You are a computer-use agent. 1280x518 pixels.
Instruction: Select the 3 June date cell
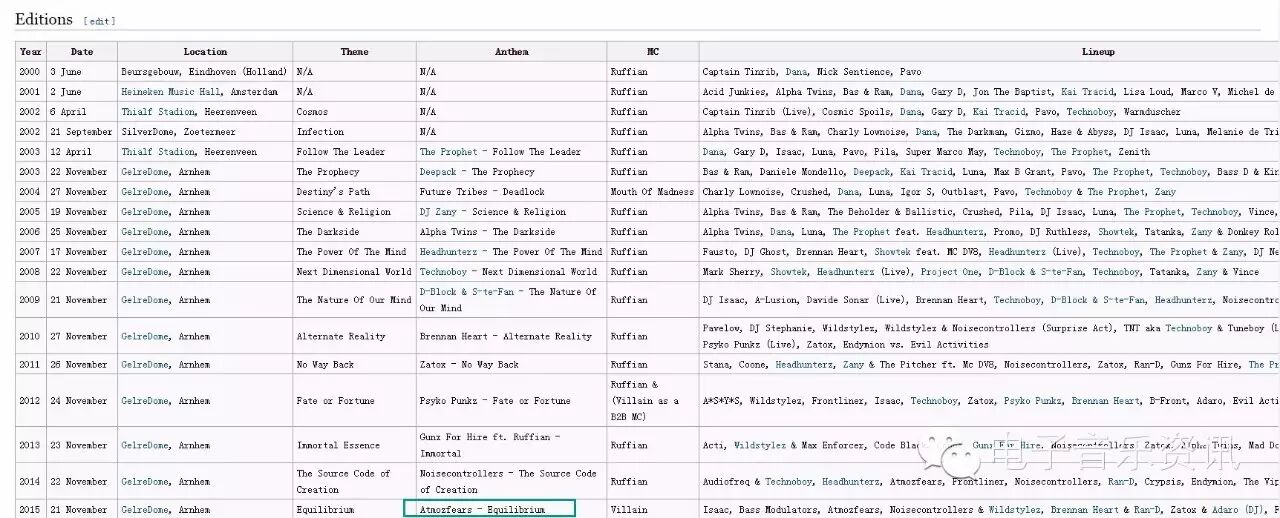(x=82, y=72)
